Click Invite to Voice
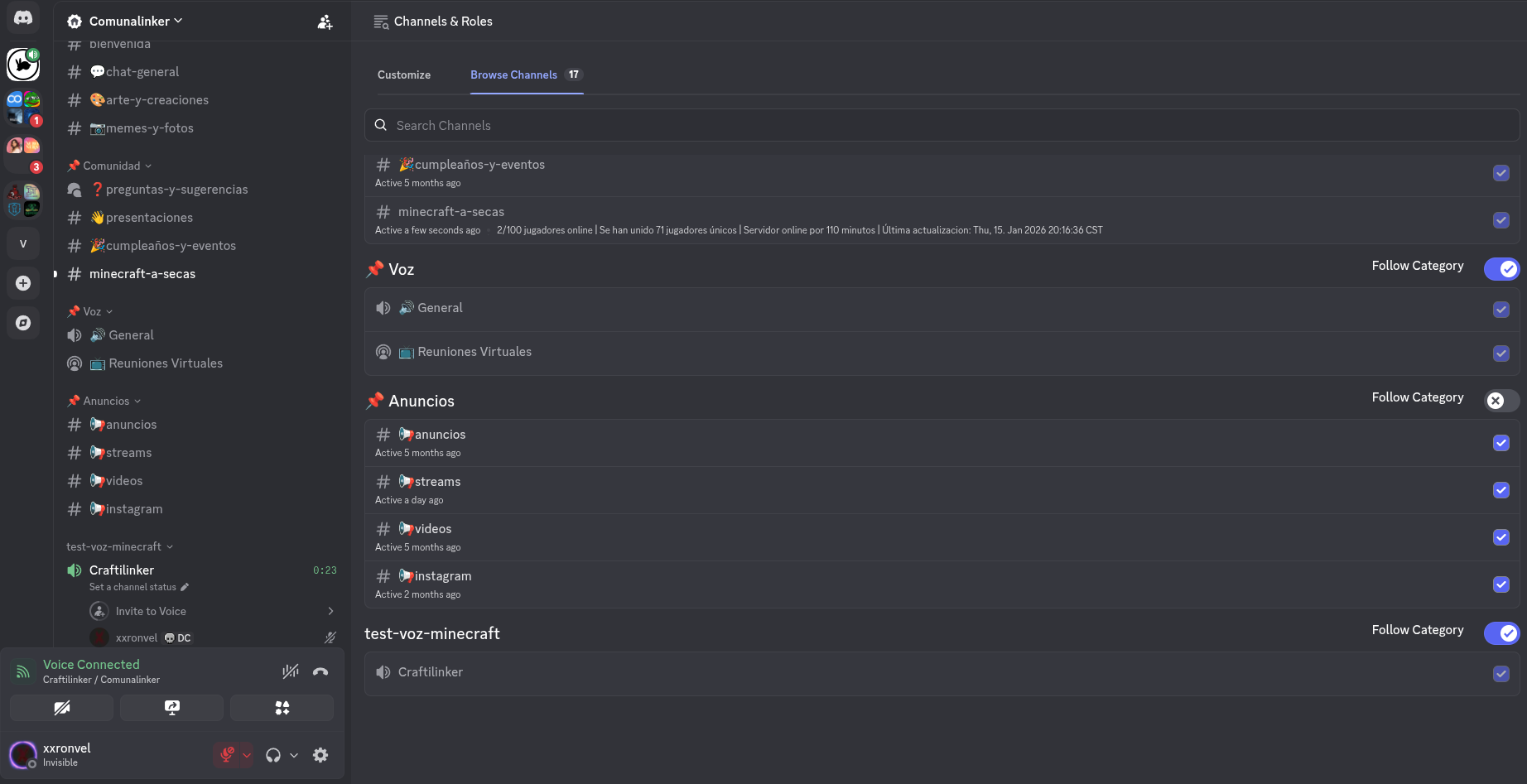This screenshot has height=784, width=1527. [150, 610]
